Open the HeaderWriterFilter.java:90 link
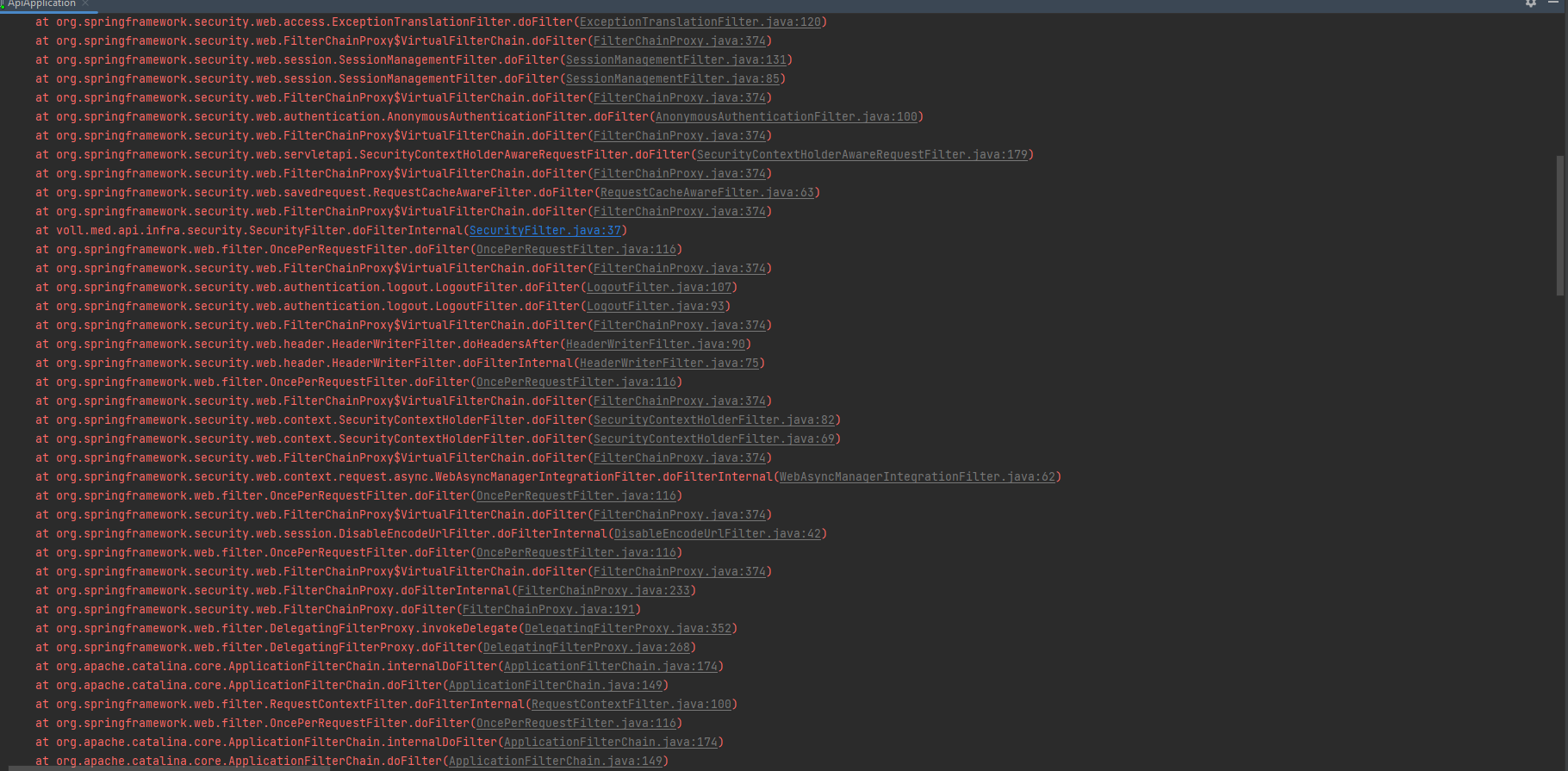The width and height of the screenshot is (1568, 771). [x=656, y=345]
